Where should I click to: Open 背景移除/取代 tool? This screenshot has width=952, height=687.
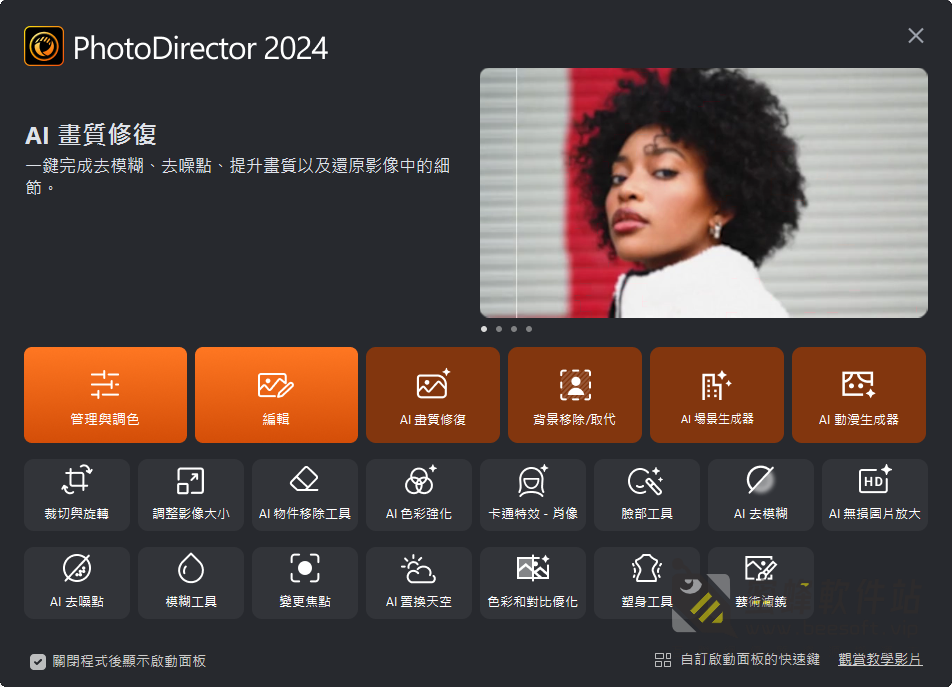pos(575,394)
